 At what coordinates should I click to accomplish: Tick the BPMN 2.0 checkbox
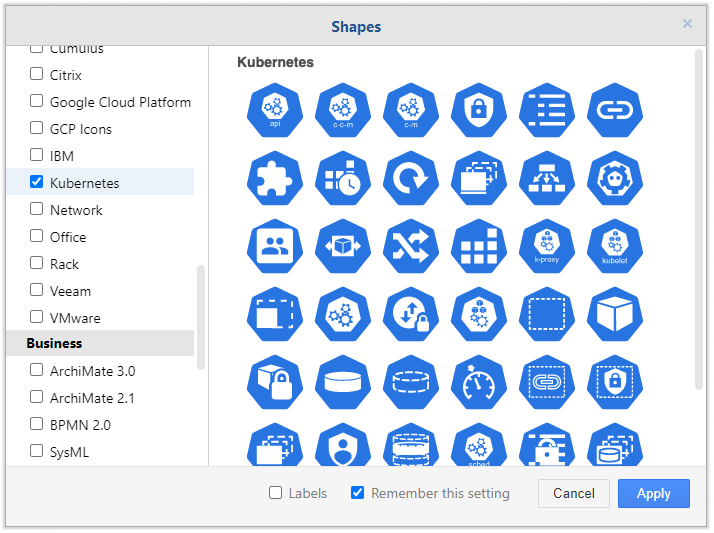click(x=36, y=424)
